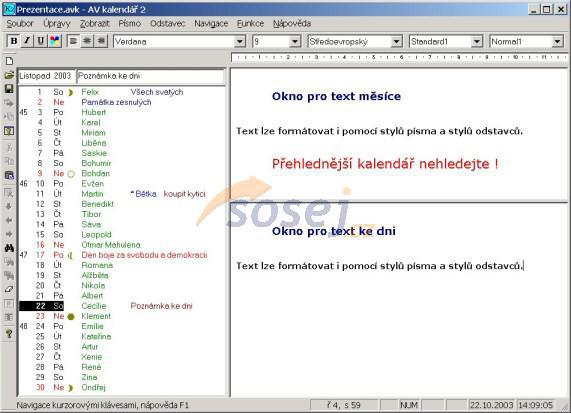
Task: Open the Verdana font dropdown
Action: click(239, 42)
